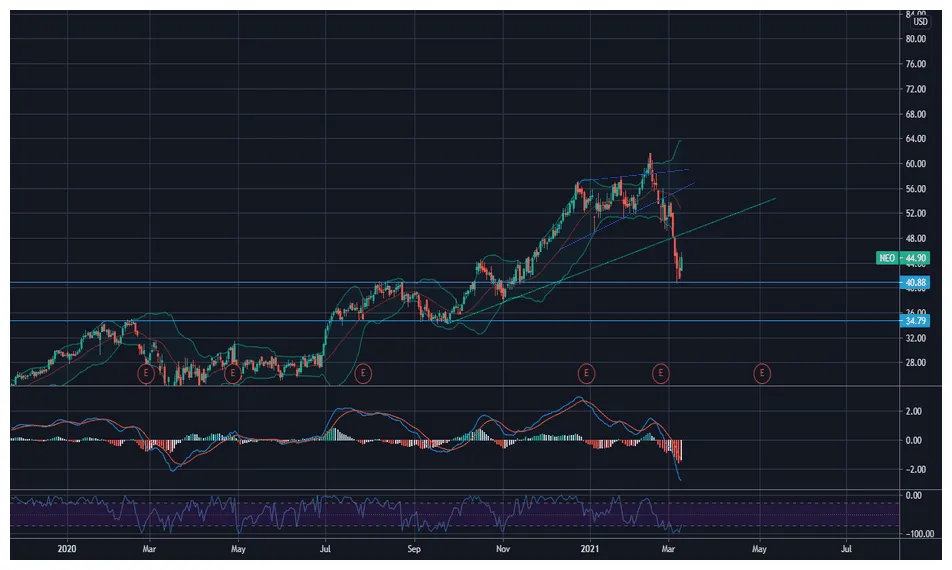Click the upcoming earnings E marker near May 2021

(x=763, y=373)
